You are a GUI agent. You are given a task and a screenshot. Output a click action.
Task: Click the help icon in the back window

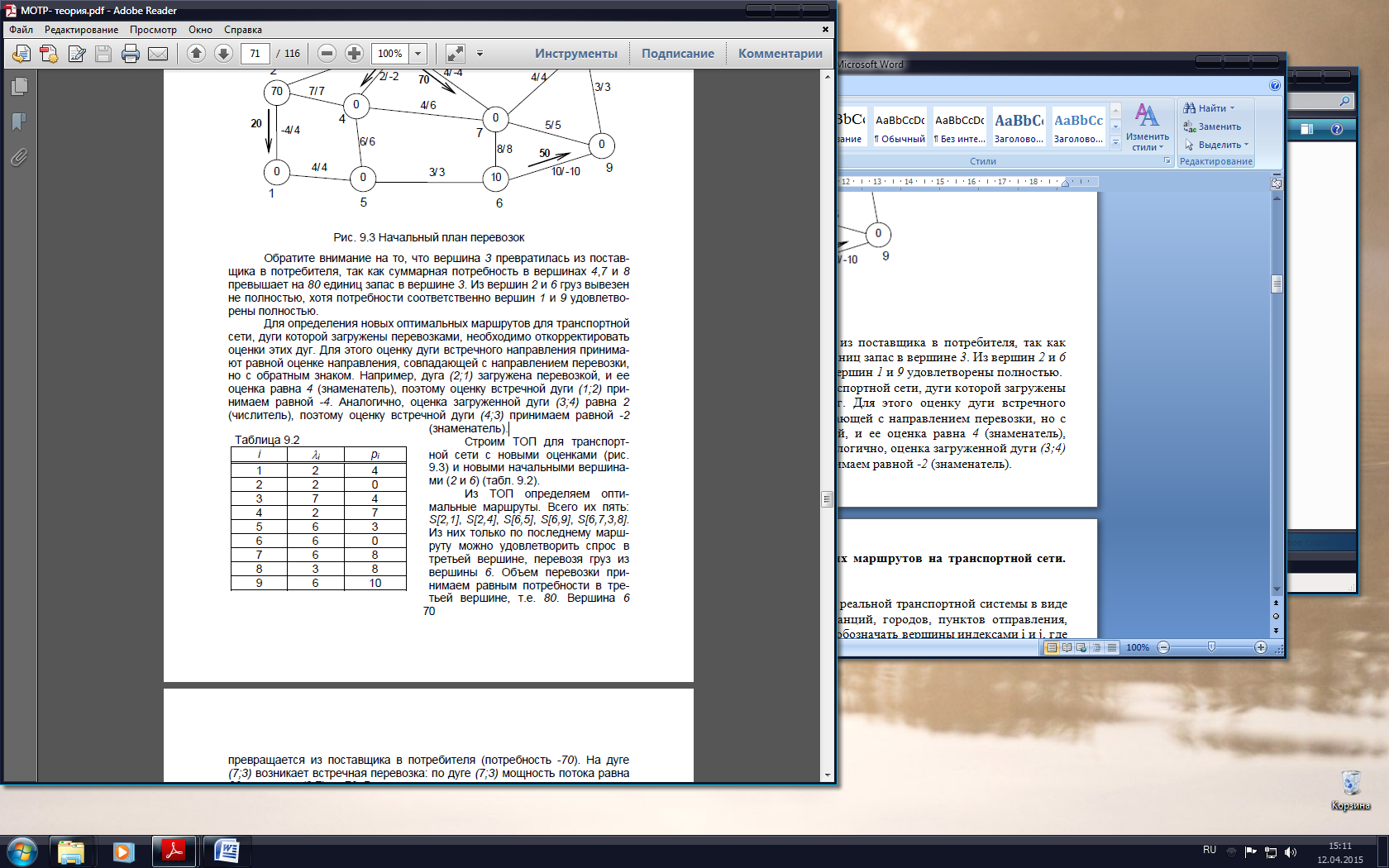click(x=1337, y=129)
